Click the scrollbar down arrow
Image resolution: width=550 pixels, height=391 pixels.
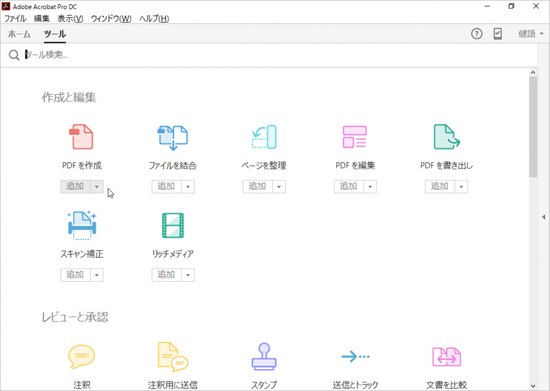pyautogui.click(x=533, y=386)
